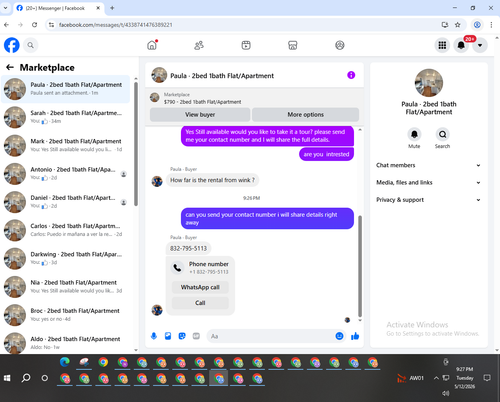Open Aldo conversation in chat list
This screenshot has width=500, height=402.
click(66, 343)
